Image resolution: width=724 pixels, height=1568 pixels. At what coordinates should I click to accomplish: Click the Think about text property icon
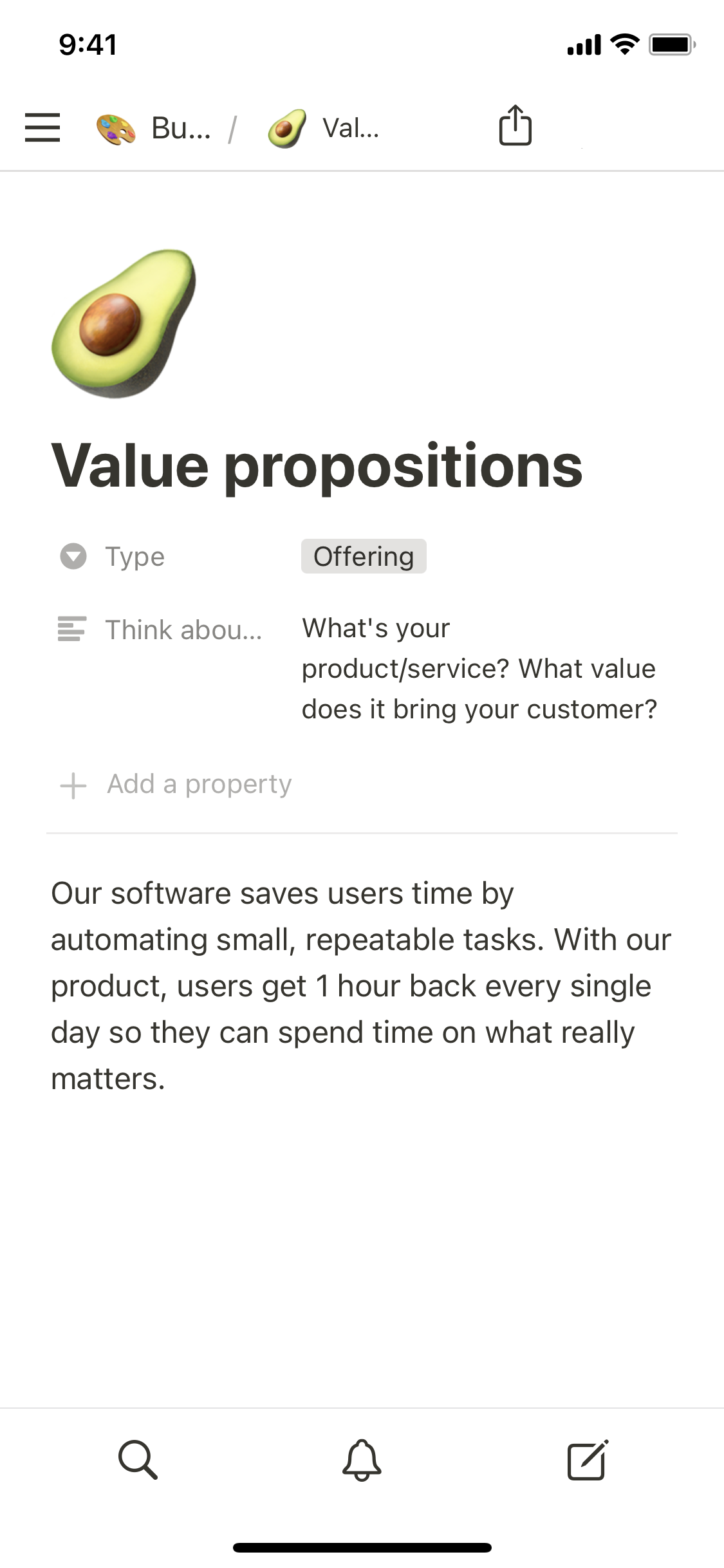[72, 629]
